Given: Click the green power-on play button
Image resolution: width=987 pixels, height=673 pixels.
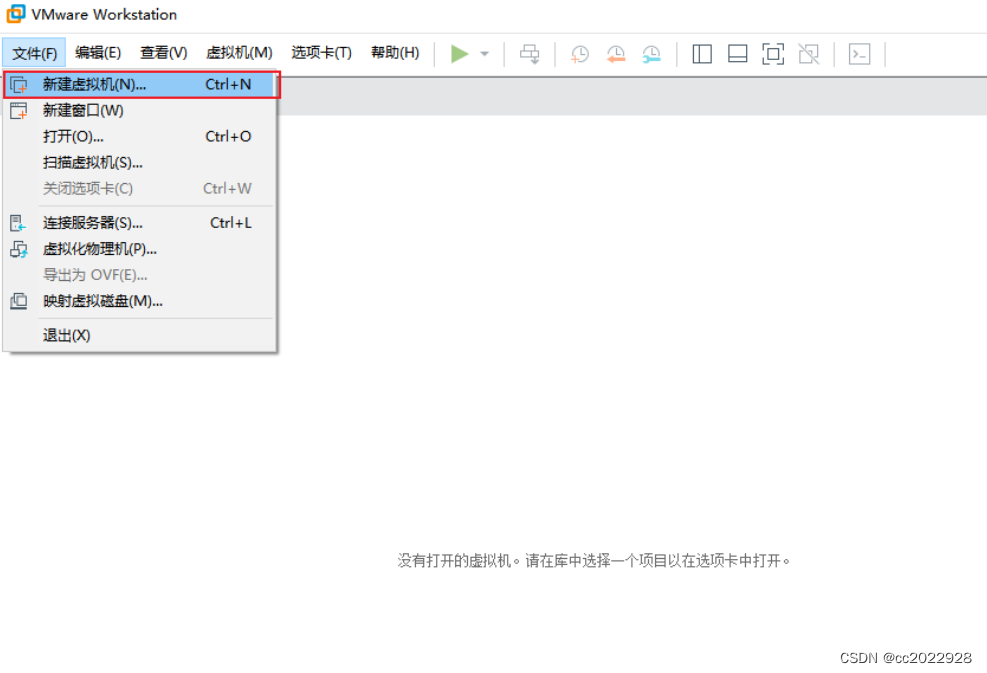Looking at the screenshot, I should (460, 54).
